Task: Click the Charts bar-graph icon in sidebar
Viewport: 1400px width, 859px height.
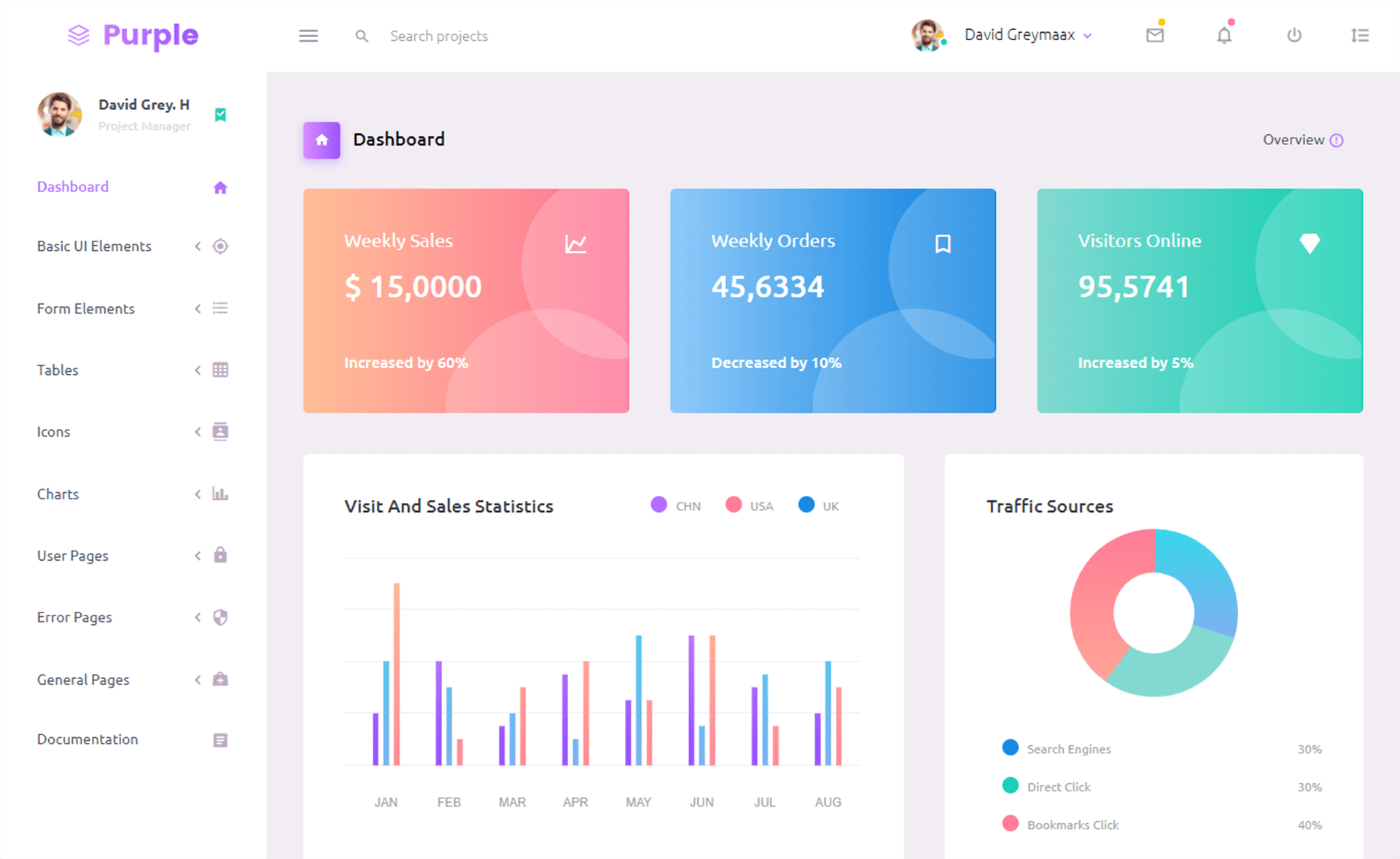Action: click(x=220, y=493)
